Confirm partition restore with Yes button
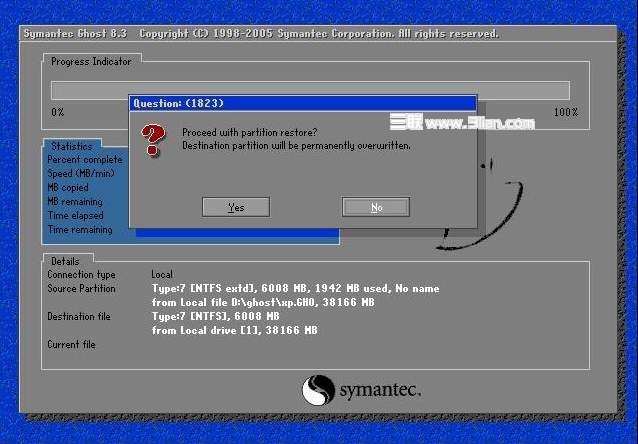The image size is (638, 444). [x=236, y=207]
